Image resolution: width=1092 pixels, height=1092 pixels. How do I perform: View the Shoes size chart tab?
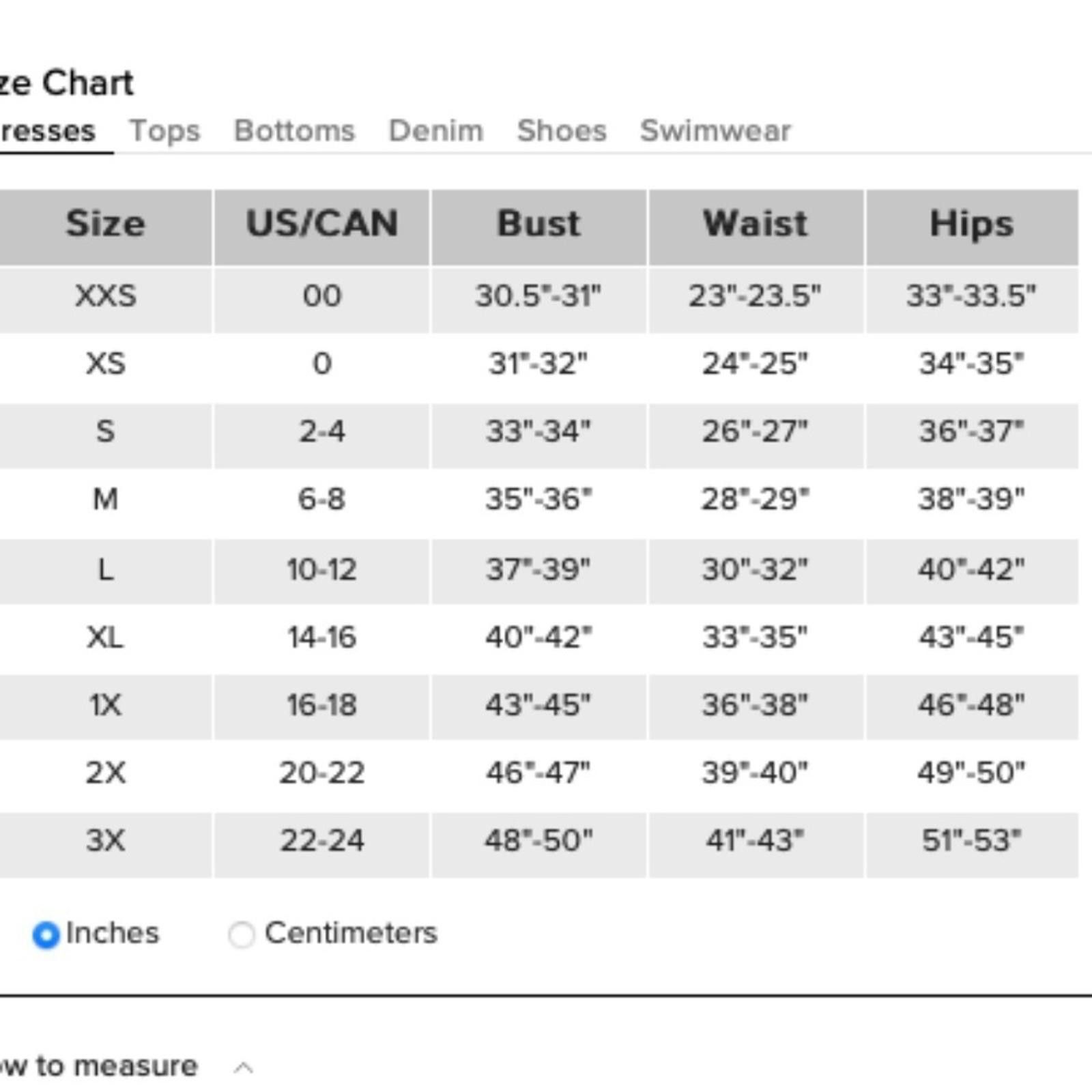[562, 130]
